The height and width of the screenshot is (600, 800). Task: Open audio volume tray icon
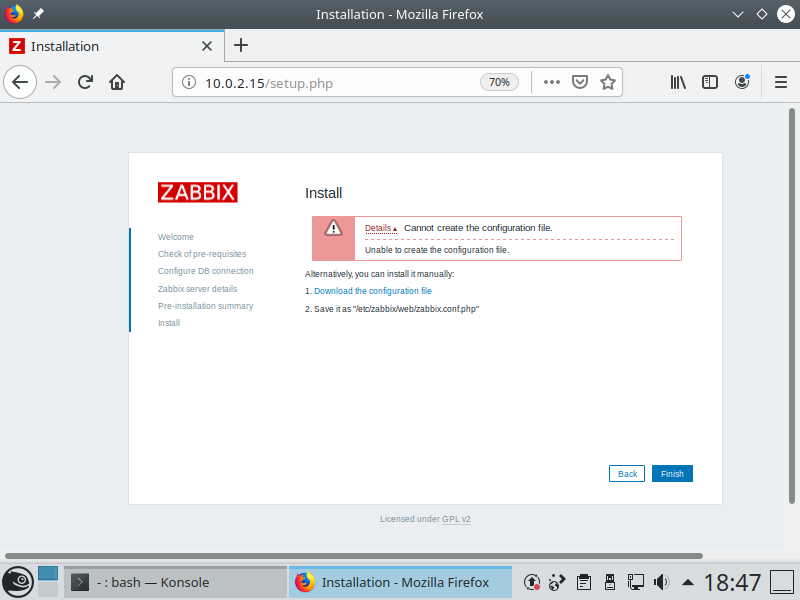click(x=661, y=582)
